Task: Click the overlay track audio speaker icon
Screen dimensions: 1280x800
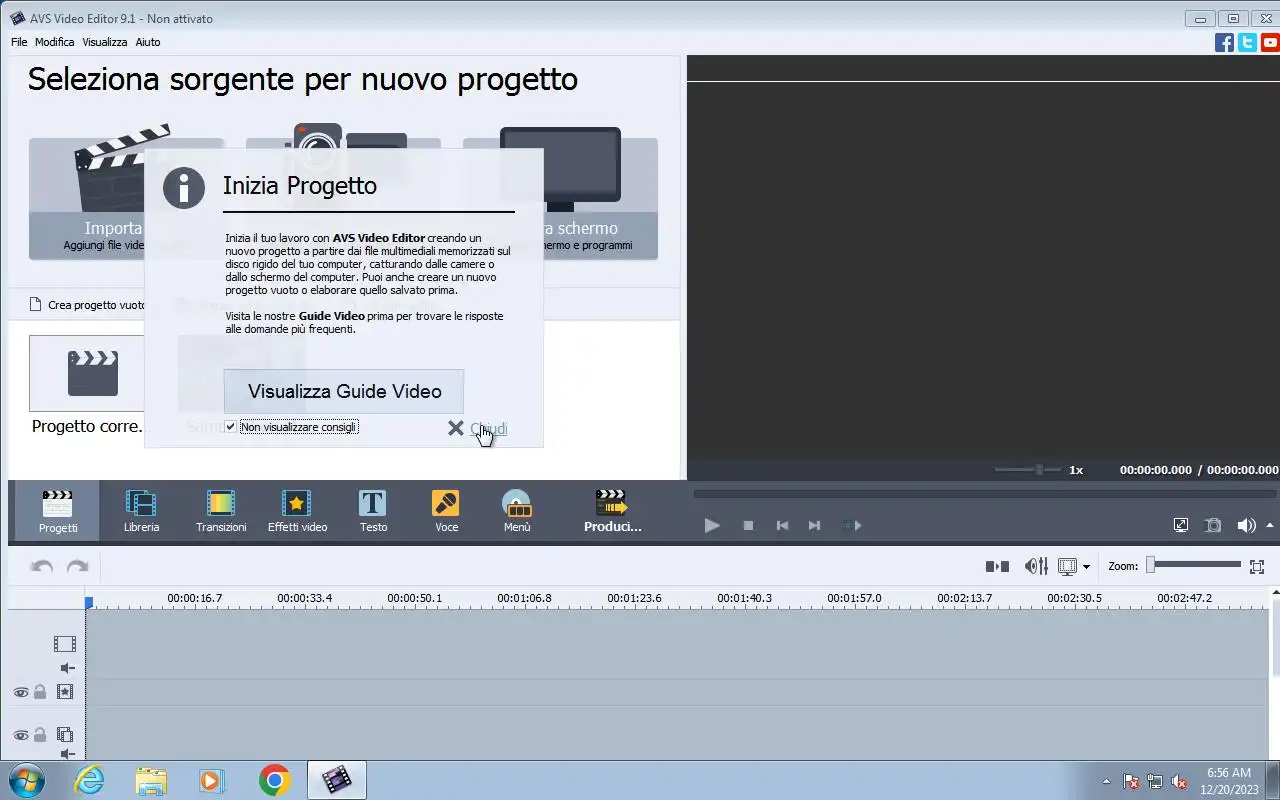Action: pyautogui.click(x=67, y=754)
